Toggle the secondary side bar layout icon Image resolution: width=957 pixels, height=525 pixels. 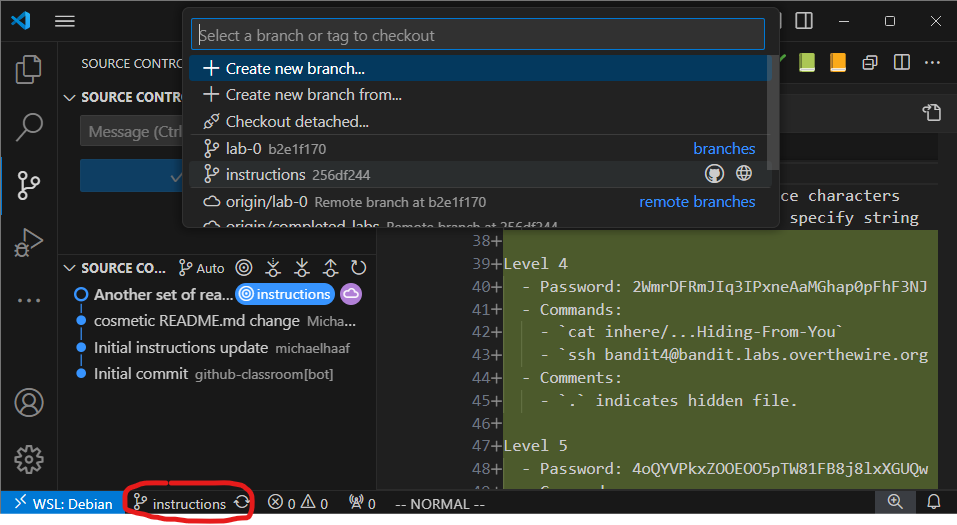point(804,21)
